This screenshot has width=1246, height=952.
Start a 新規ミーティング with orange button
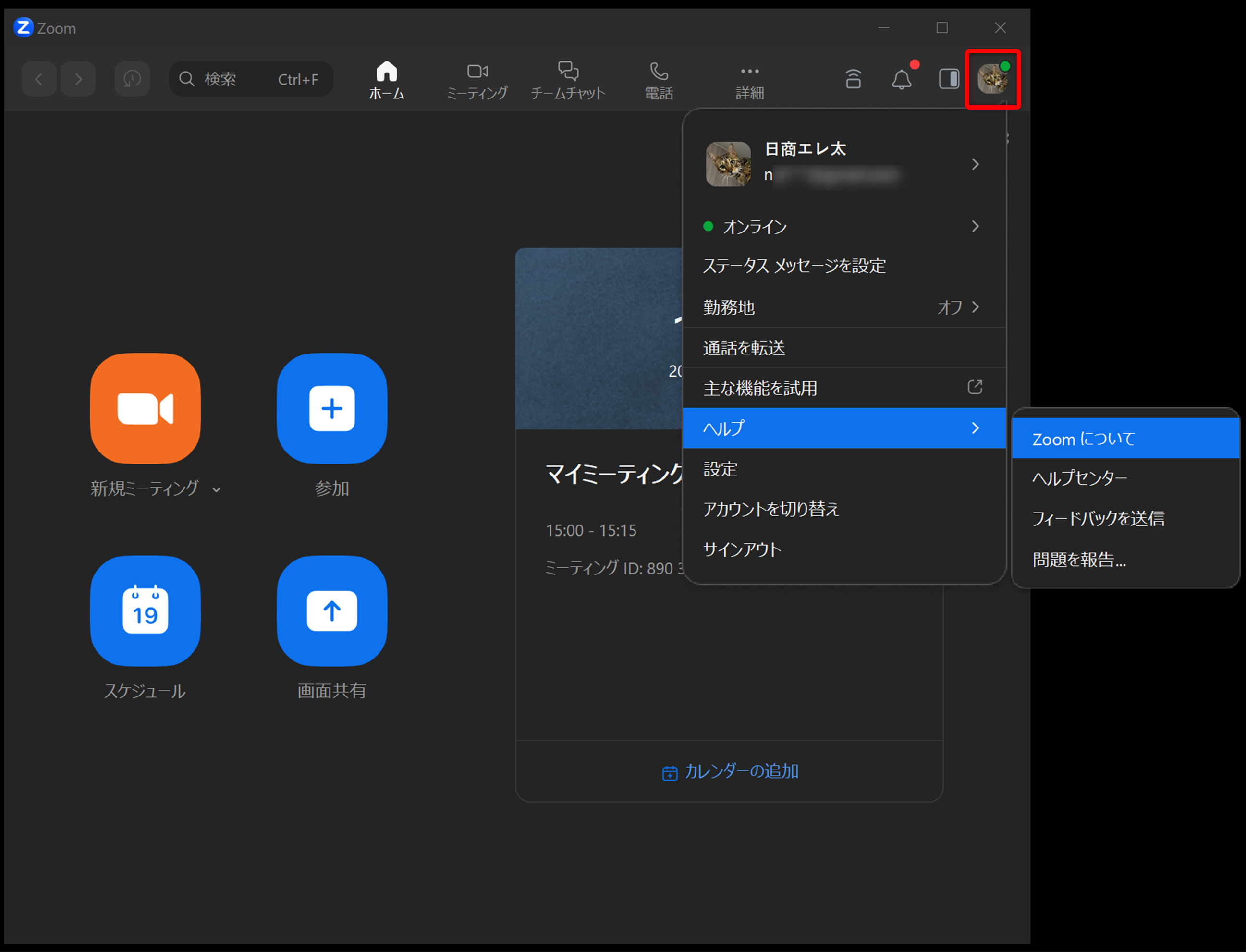tap(145, 408)
